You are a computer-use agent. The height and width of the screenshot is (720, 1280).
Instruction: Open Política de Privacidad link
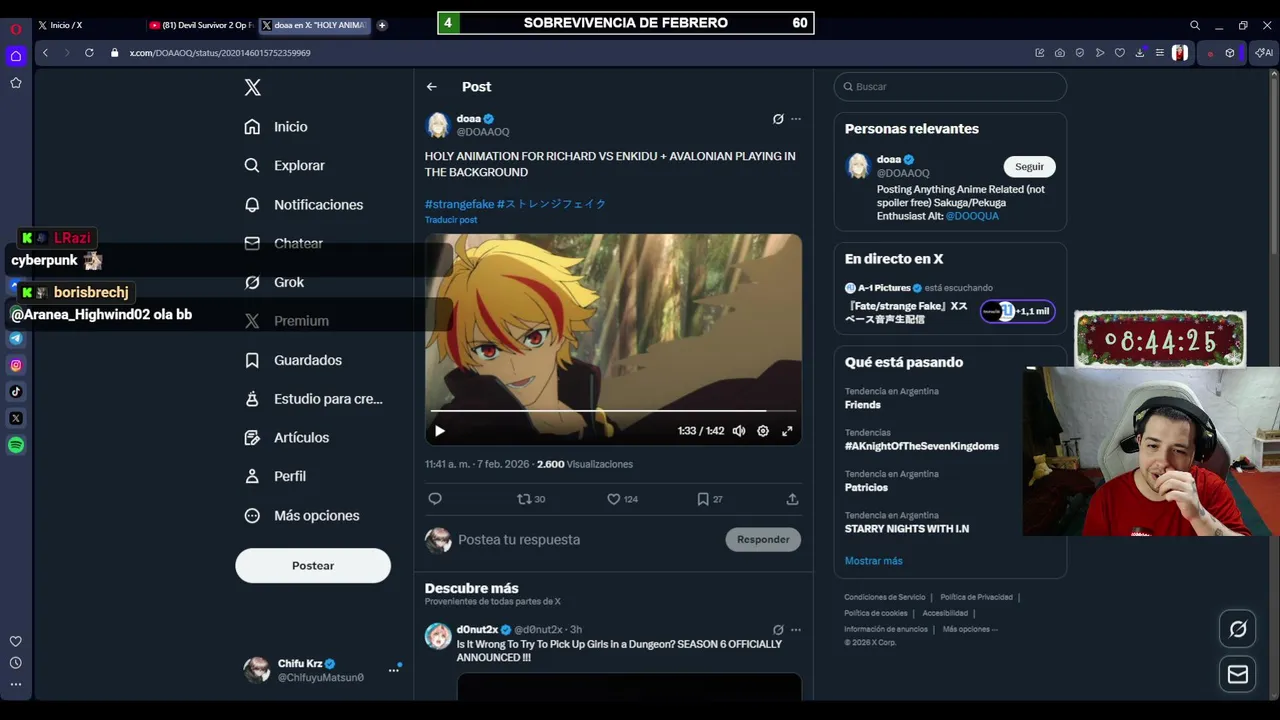coord(976,597)
